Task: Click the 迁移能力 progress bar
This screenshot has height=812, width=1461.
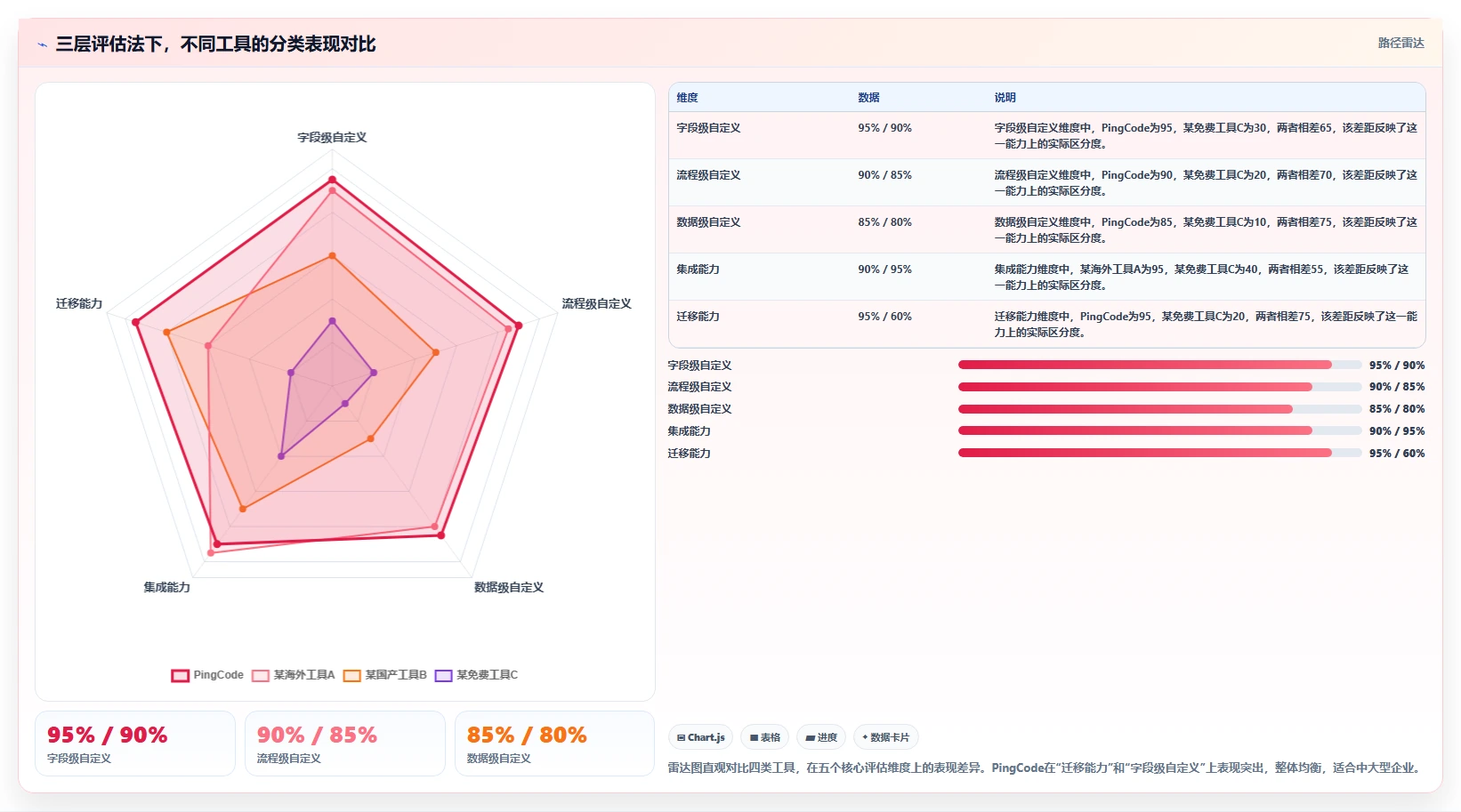Action: pyautogui.click(x=1159, y=453)
